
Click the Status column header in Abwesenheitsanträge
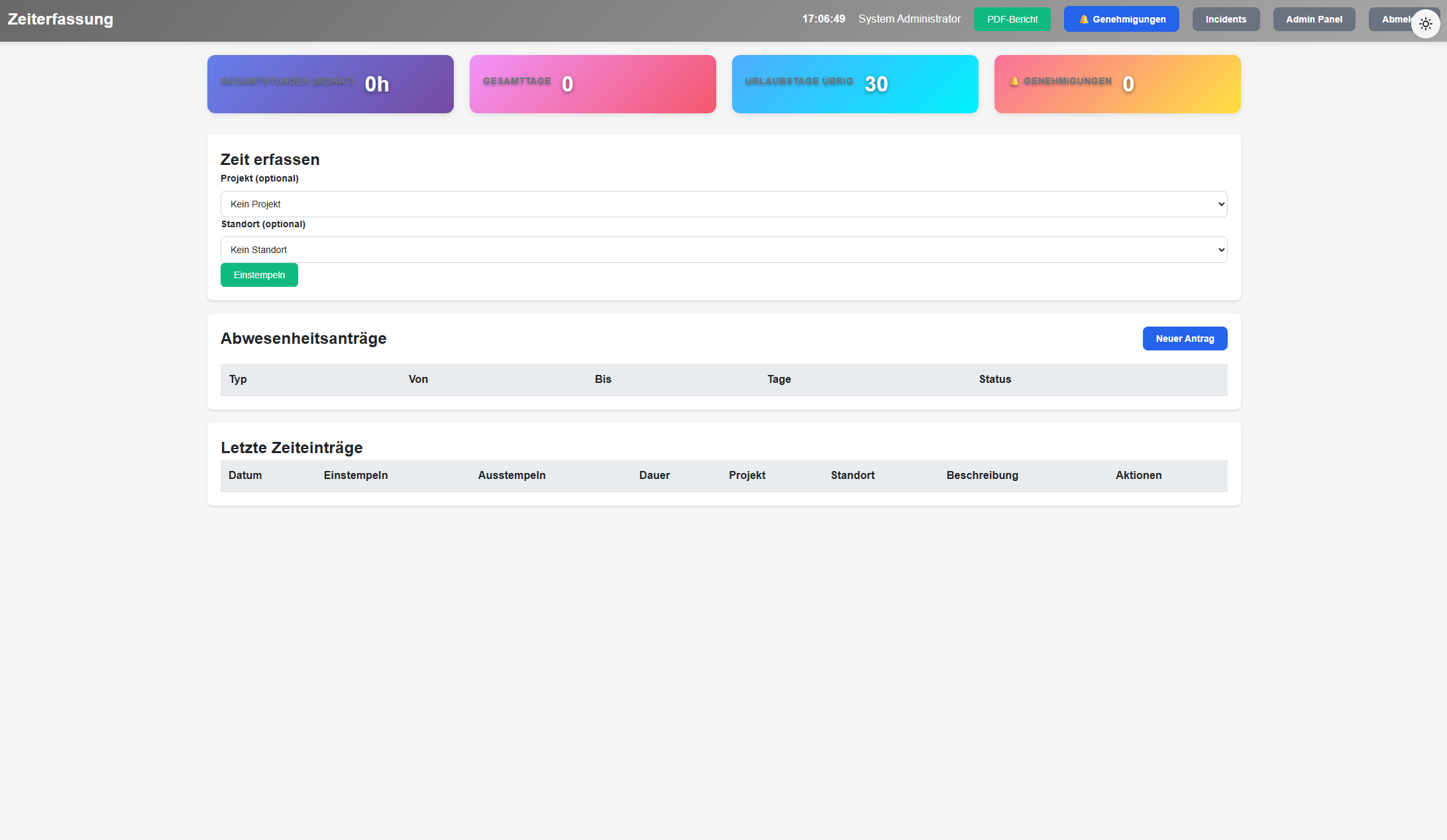994,380
